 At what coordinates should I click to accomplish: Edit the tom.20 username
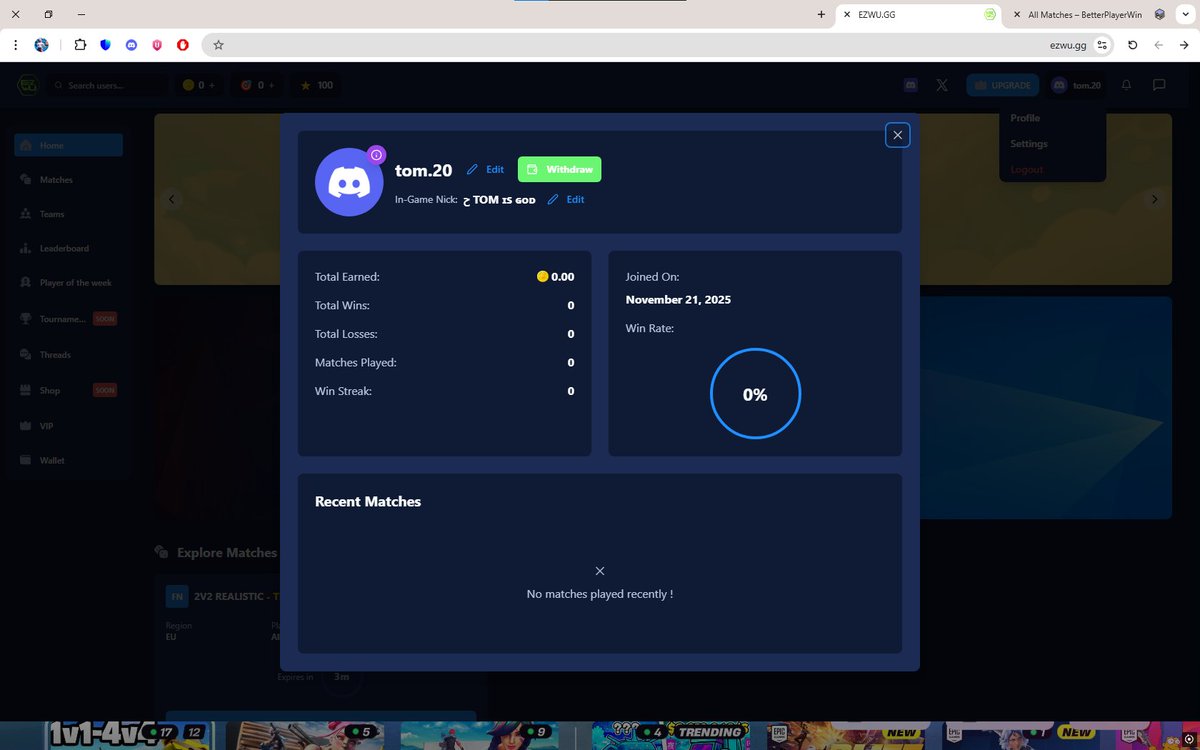[485, 170]
